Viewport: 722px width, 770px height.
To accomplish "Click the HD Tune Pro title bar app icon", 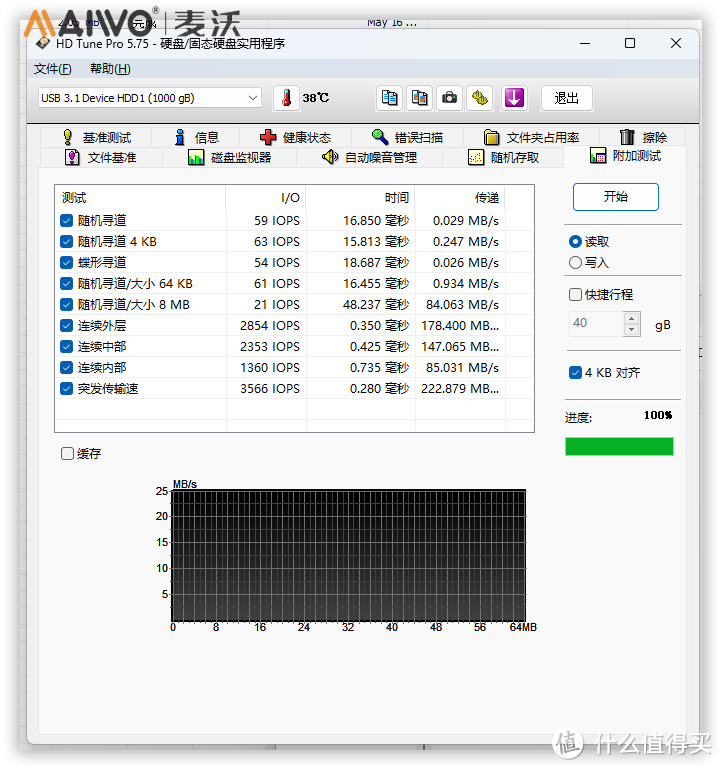I will 43,44.
